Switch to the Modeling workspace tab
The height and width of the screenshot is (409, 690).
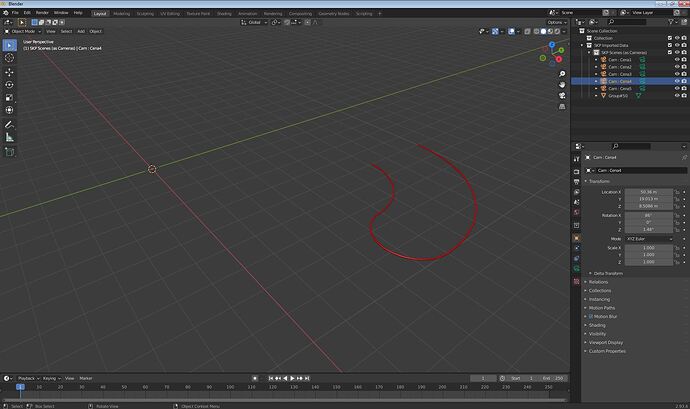click(x=121, y=14)
